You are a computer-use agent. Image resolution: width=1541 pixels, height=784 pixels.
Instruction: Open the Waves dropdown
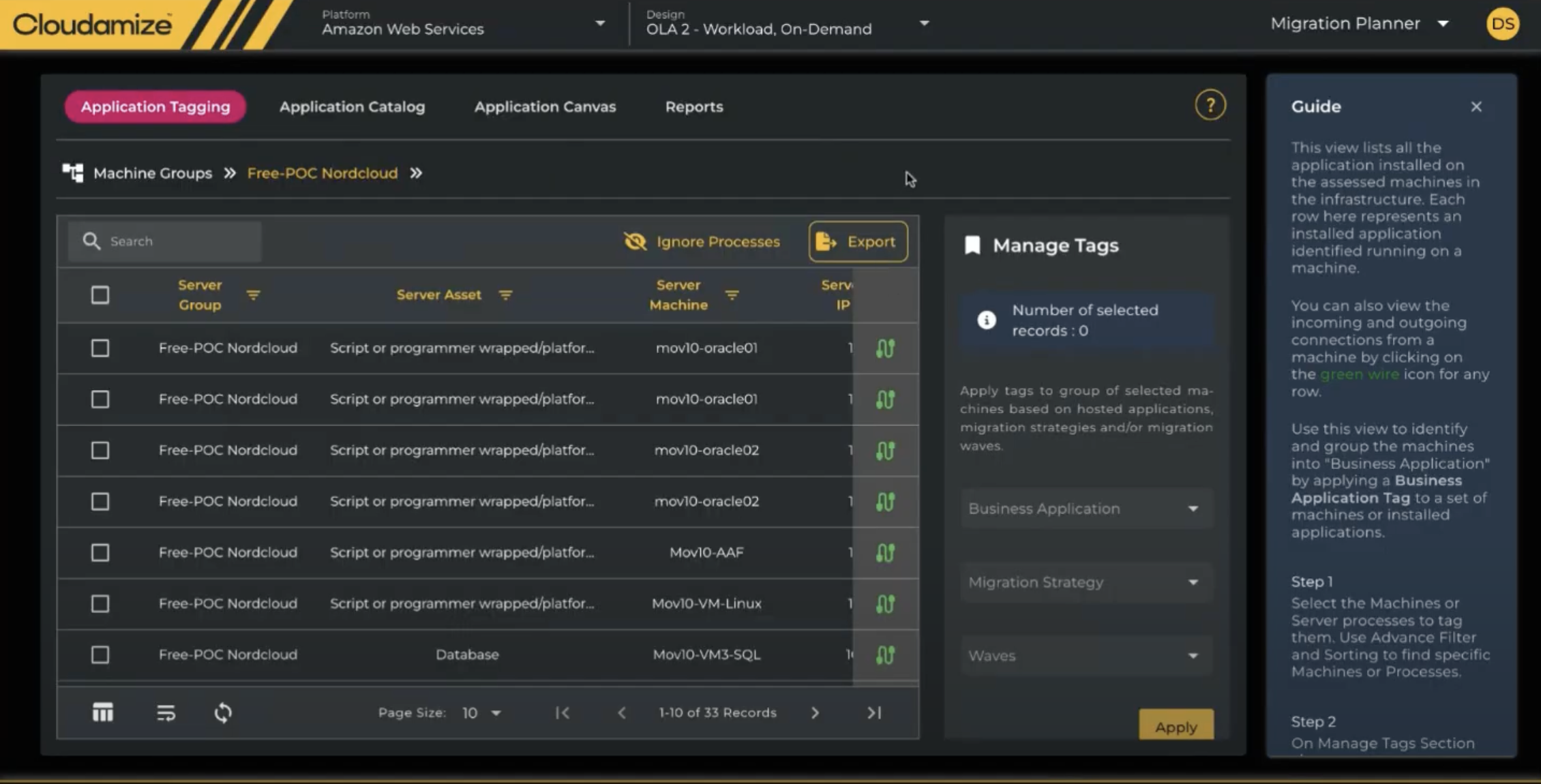(1087, 656)
